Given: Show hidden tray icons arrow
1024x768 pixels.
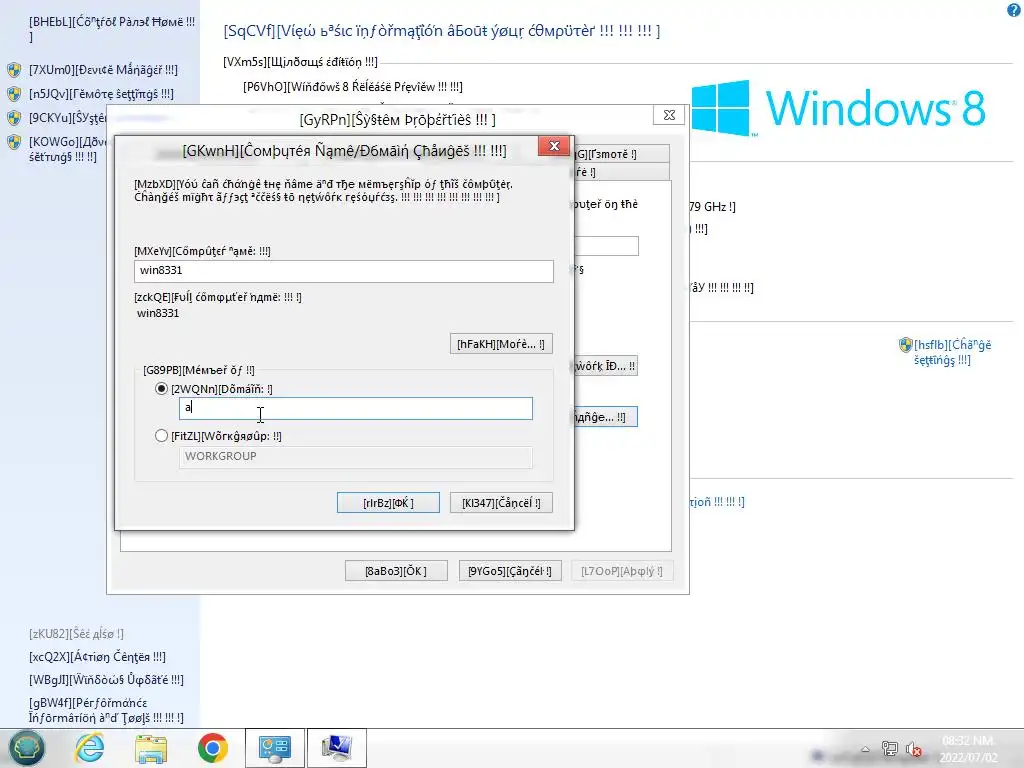Looking at the screenshot, I should pos(865,749).
